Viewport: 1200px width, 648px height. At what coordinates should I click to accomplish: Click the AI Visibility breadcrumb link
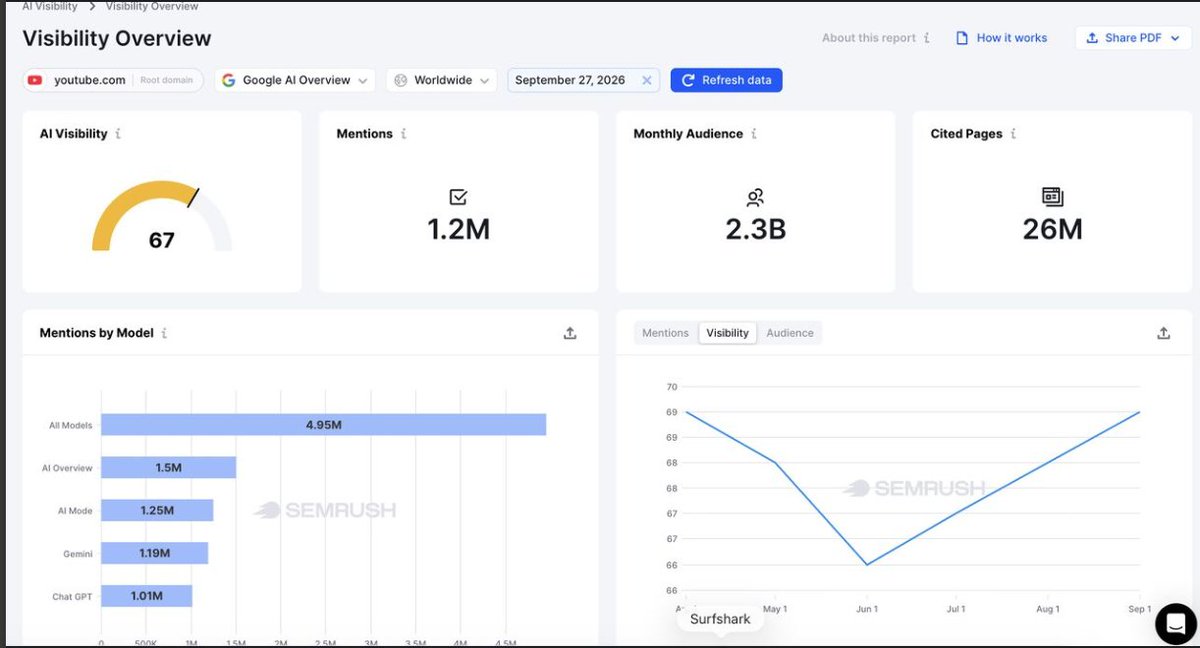click(50, 6)
